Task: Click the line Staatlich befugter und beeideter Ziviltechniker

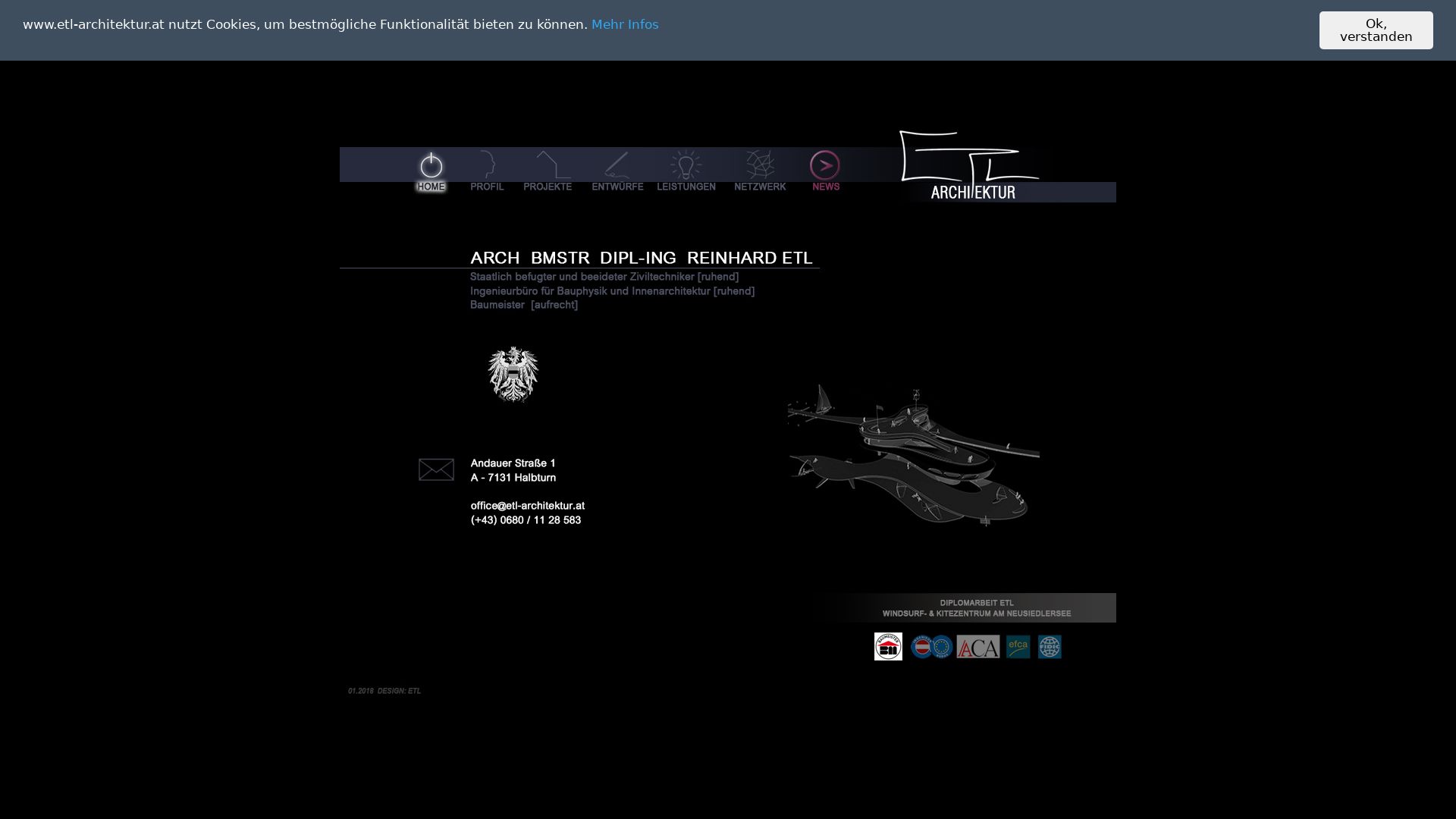Action: click(604, 277)
